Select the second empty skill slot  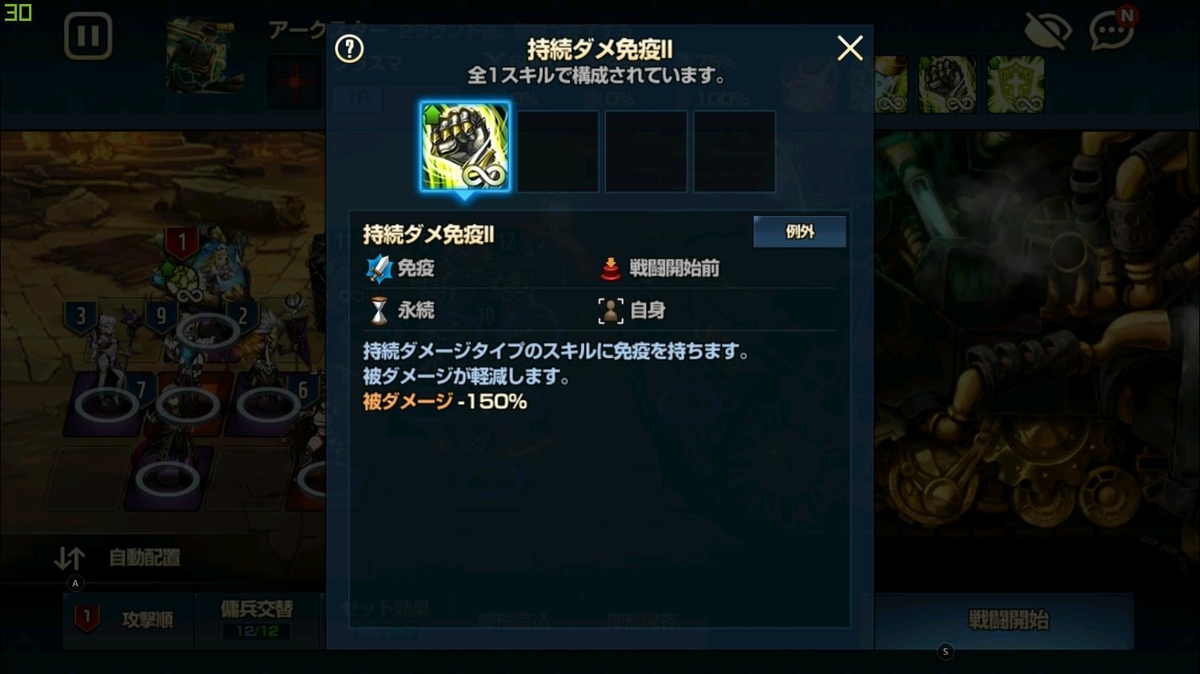pyautogui.click(x=558, y=151)
